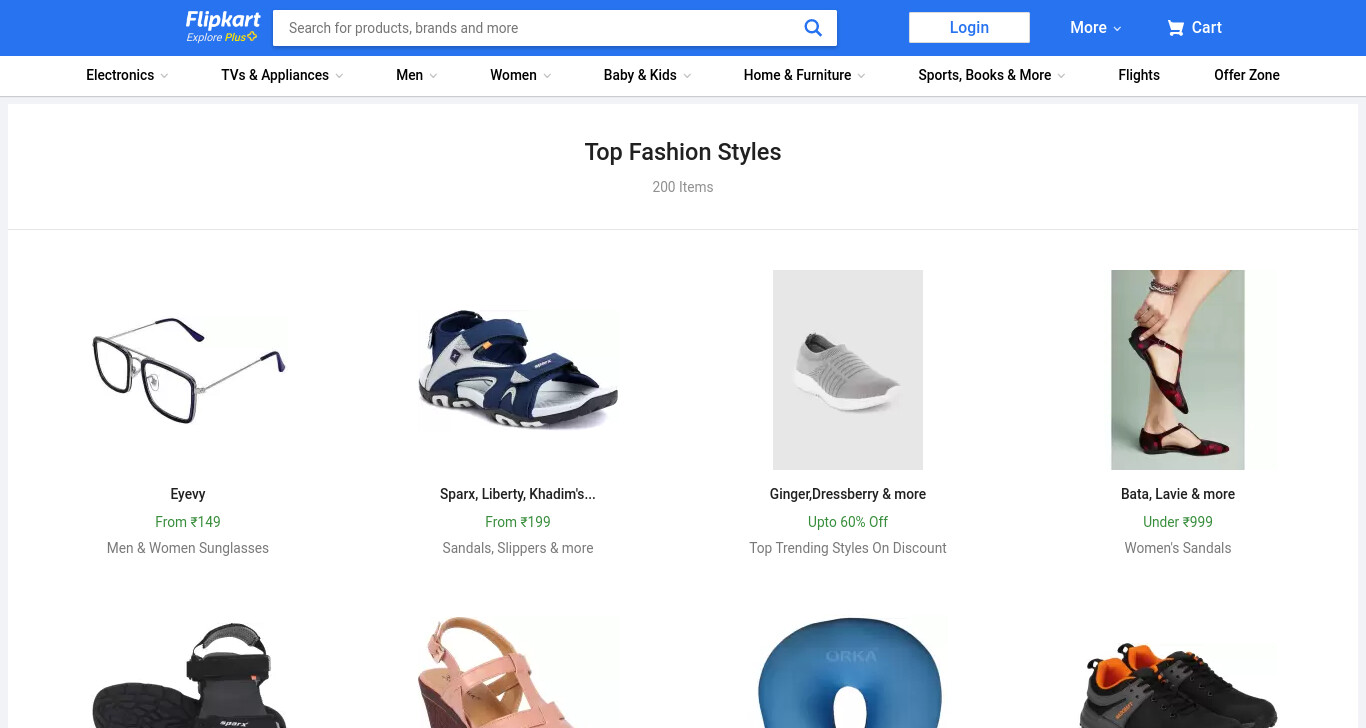1366x728 pixels.
Task: Click the 200 Items count
Action: tap(683, 187)
